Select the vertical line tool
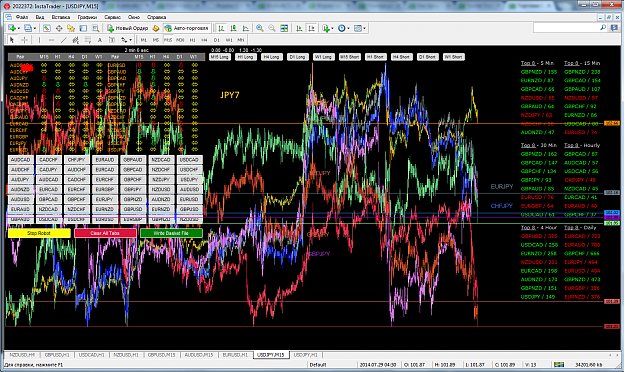Image resolution: width=625 pixels, height=372 pixels. click(x=39, y=40)
